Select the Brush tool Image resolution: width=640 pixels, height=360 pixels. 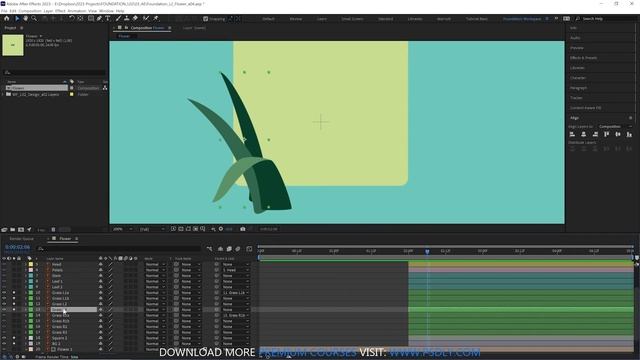point(118,18)
